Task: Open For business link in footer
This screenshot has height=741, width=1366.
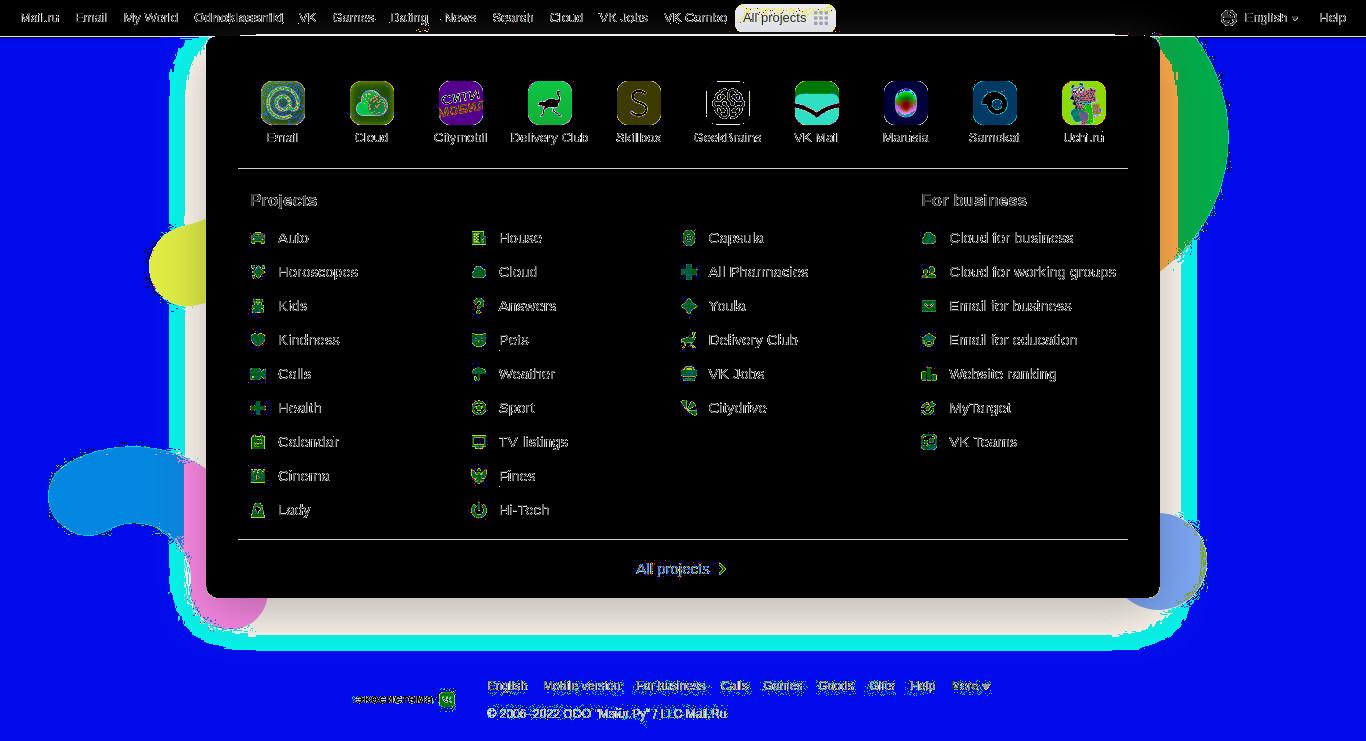Action: 671,686
